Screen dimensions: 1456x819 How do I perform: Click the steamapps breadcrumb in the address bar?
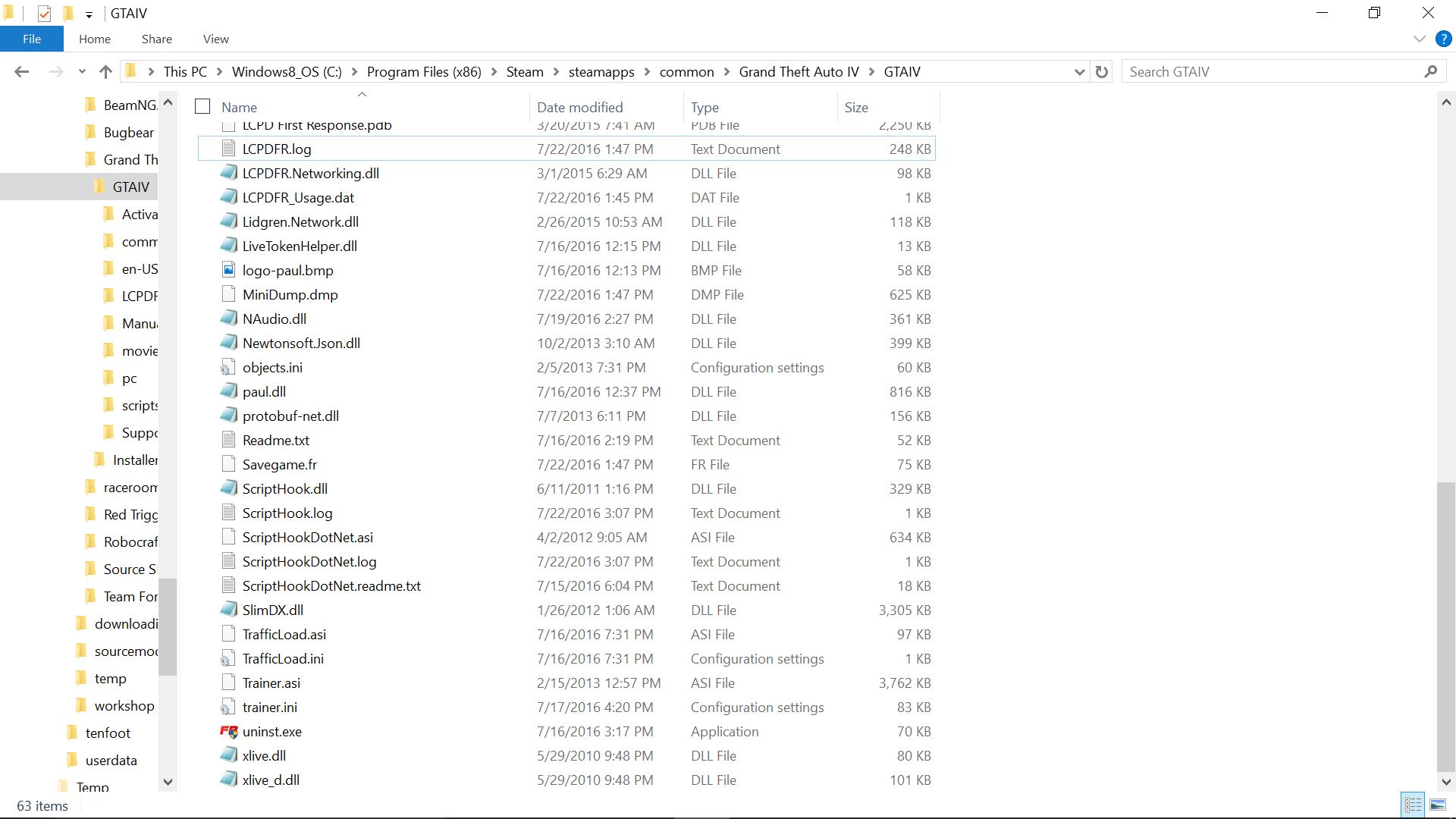tap(601, 72)
